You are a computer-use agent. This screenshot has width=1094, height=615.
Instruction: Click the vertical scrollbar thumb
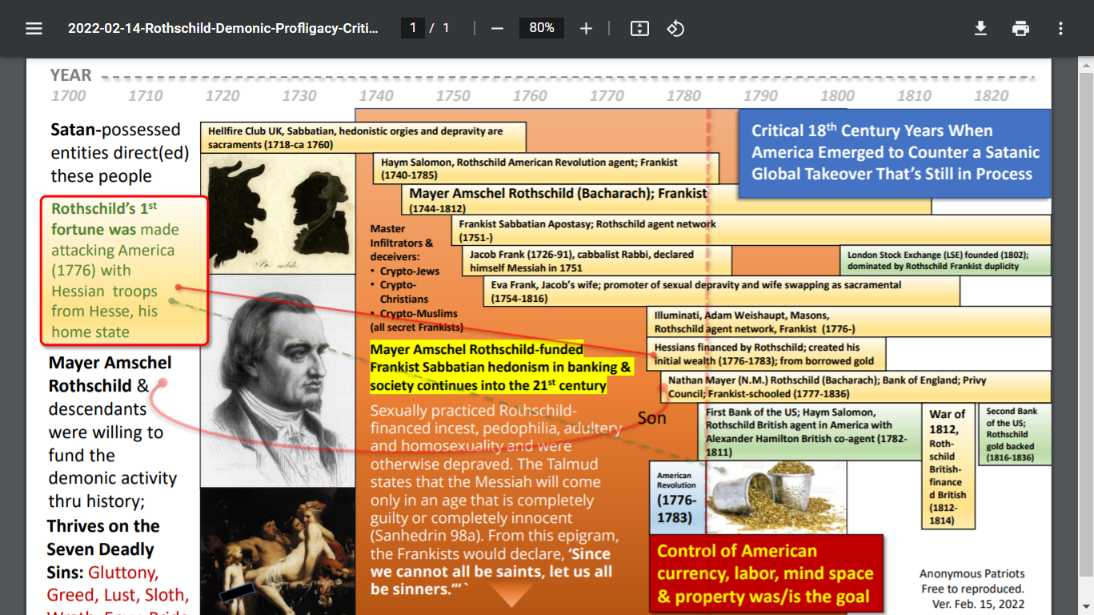(1086, 325)
